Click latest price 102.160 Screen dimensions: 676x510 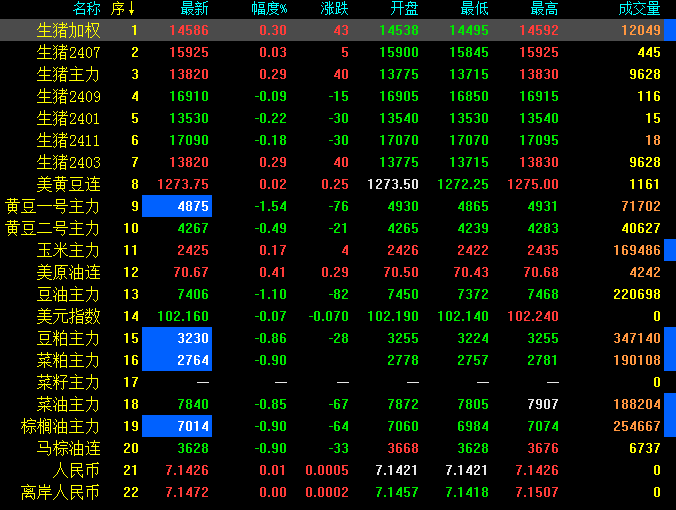(x=183, y=316)
